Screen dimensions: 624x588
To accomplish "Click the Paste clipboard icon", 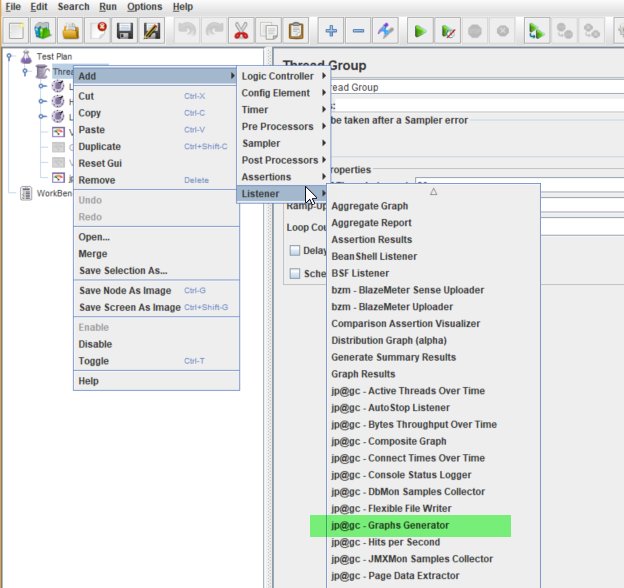I will (296, 31).
